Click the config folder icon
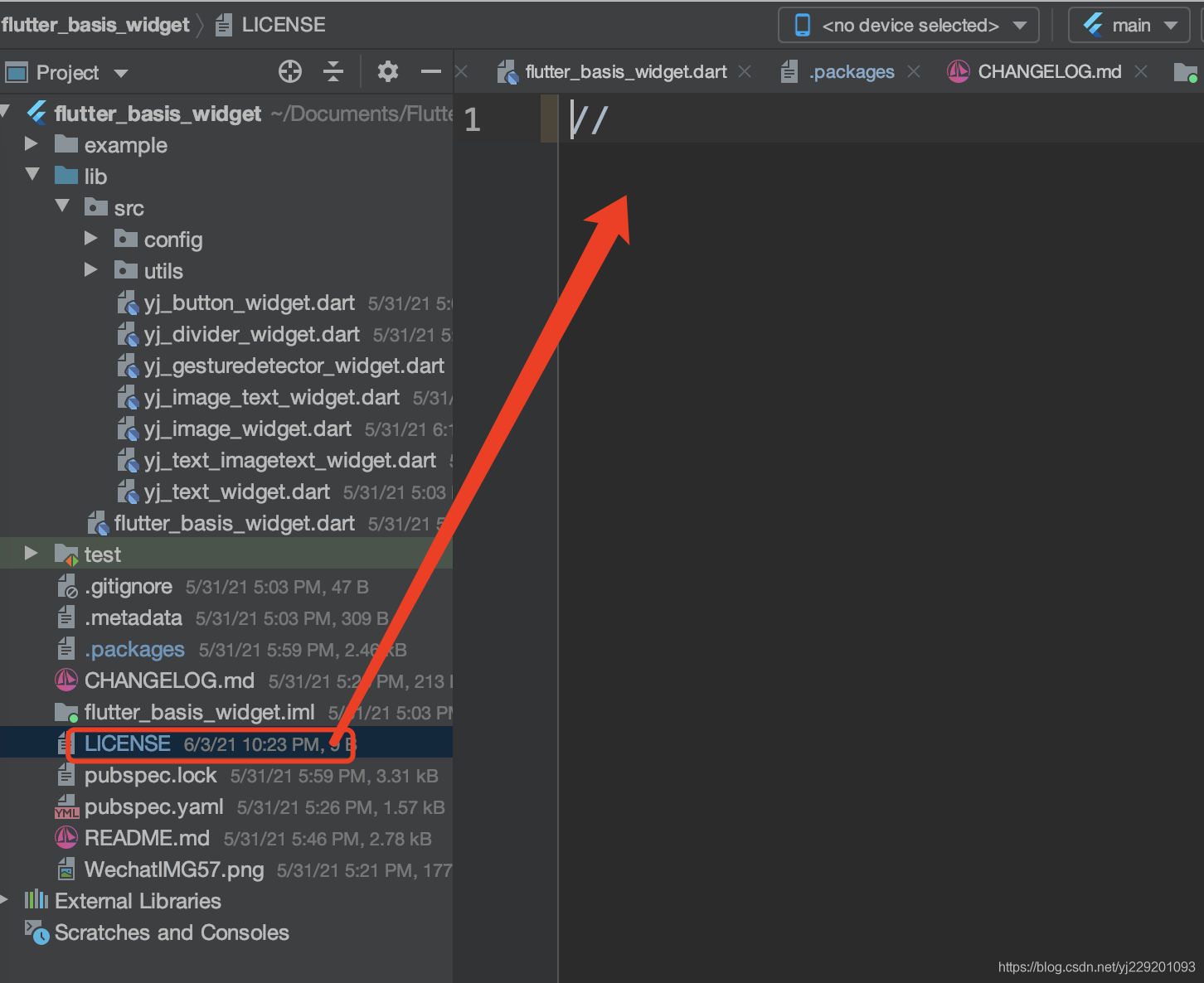Screen dimensions: 1204x983 (126, 239)
